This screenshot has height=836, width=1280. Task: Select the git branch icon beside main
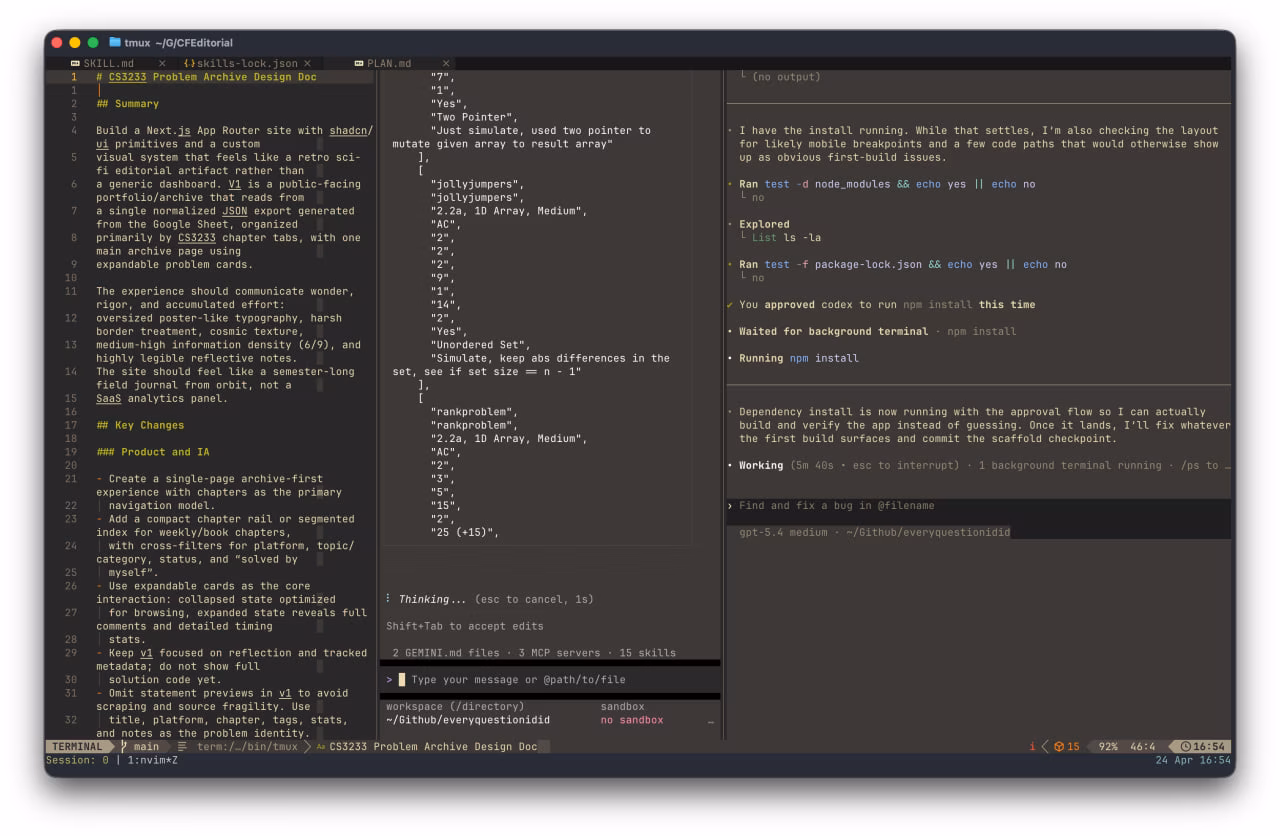tap(124, 746)
